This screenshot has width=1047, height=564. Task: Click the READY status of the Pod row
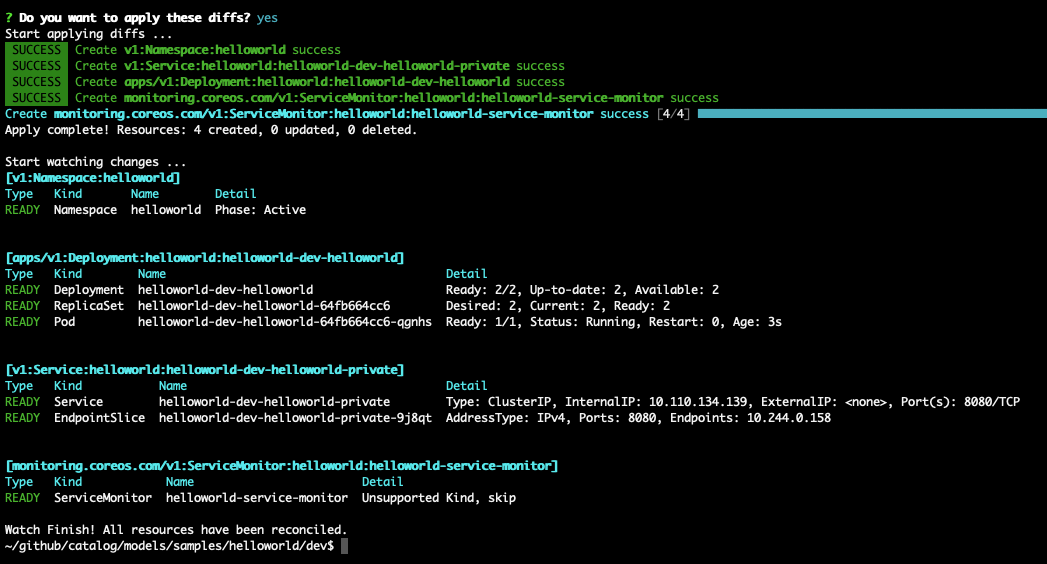(22, 322)
